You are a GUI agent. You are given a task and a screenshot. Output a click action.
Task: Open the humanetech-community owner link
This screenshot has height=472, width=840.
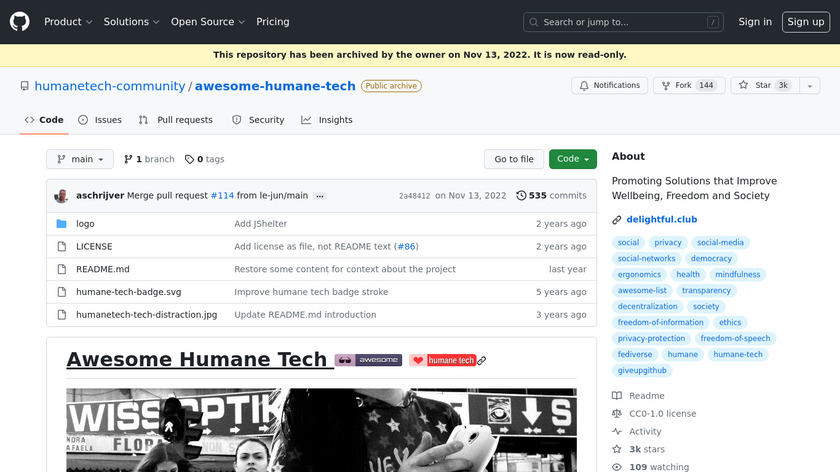click(110, 86)
